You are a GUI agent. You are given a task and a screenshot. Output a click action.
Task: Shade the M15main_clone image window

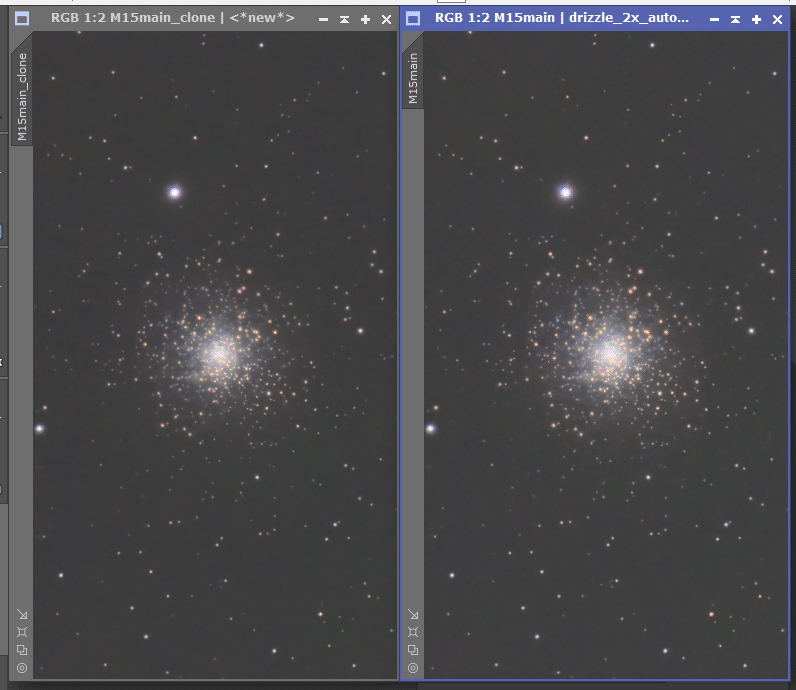344,20
